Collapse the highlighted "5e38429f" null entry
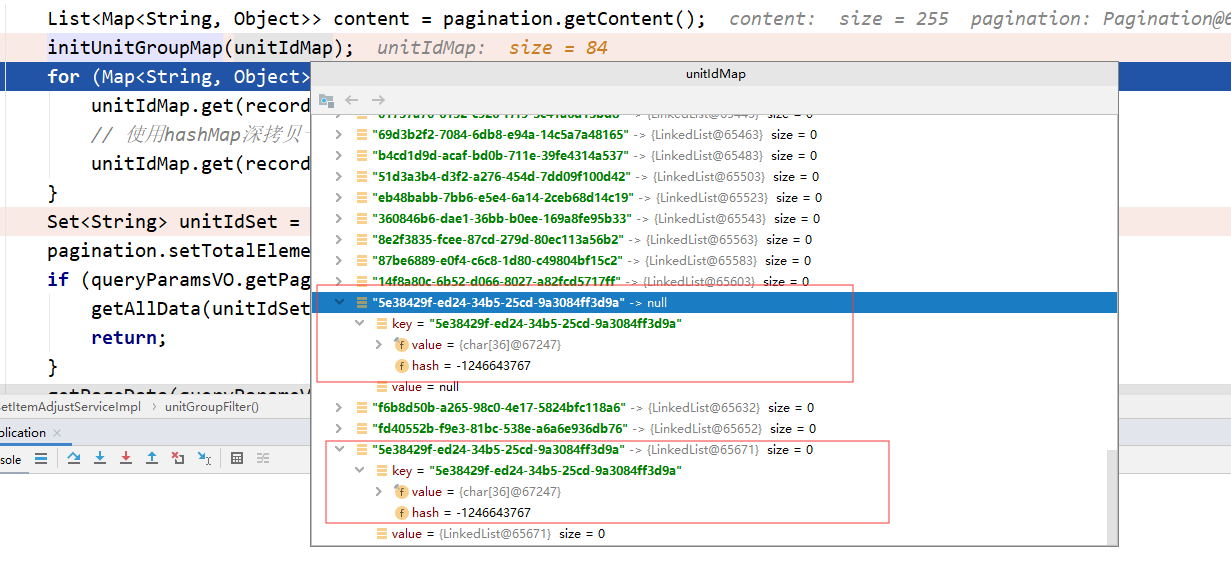Viewport: 1231px width, 585px height. point(337,302)
